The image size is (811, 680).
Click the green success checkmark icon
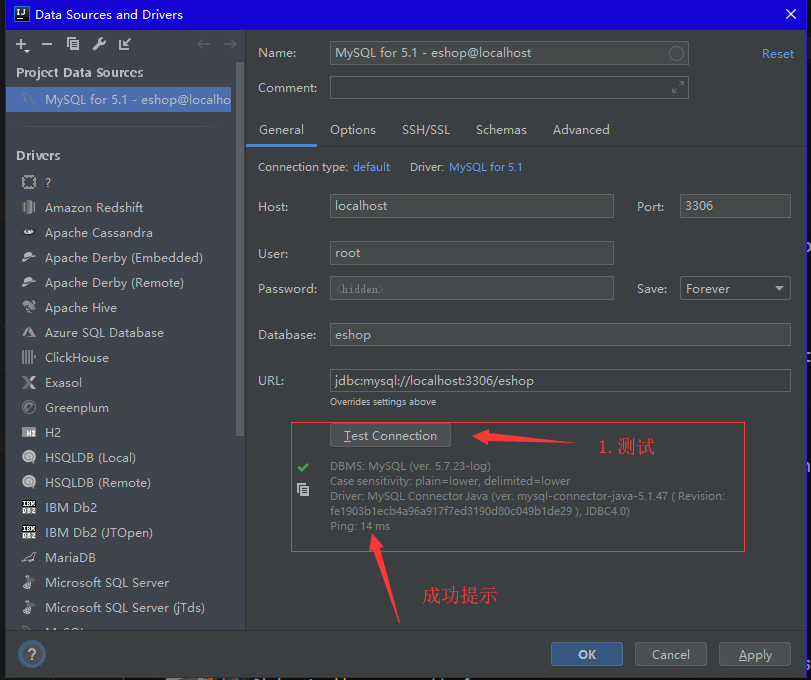tap(303, 467)
